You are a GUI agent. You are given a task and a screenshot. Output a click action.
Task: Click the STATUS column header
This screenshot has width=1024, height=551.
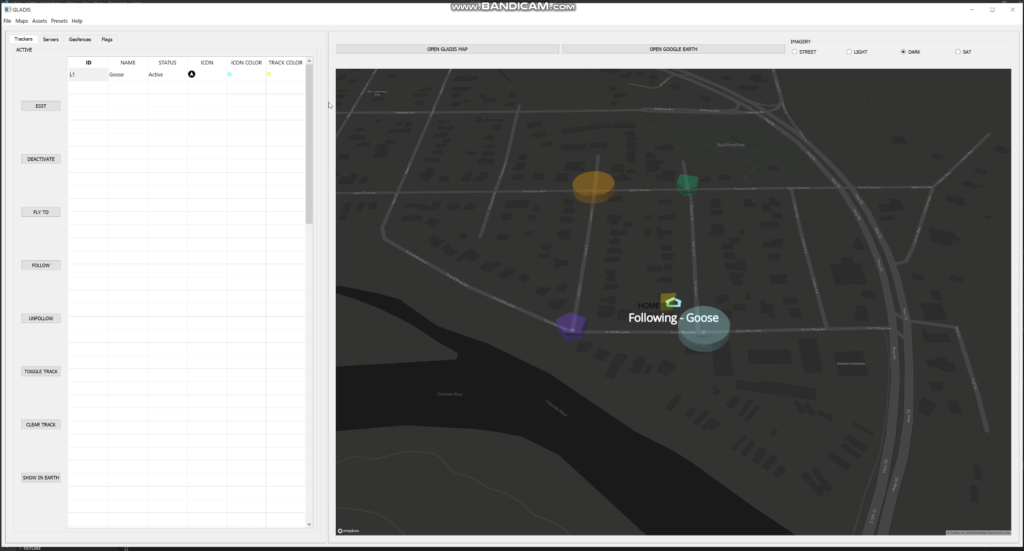tap(167, 63)
